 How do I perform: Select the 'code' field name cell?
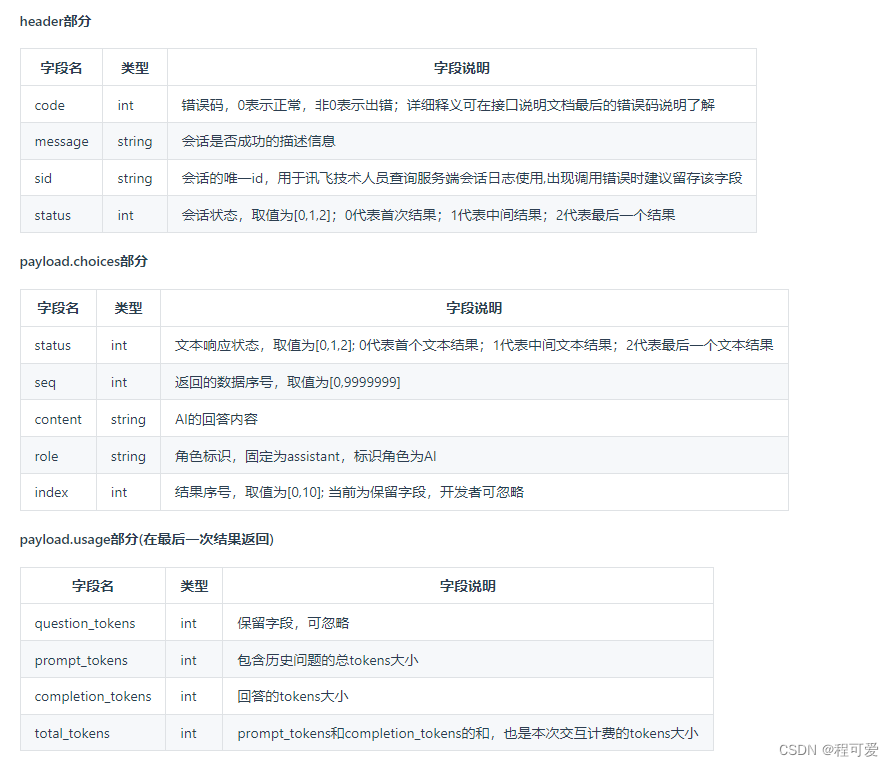[62, 104]
